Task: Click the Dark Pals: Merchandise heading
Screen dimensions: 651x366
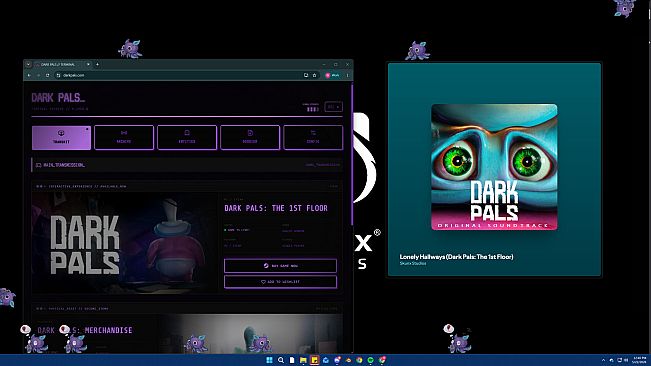Action: [85, 330]
